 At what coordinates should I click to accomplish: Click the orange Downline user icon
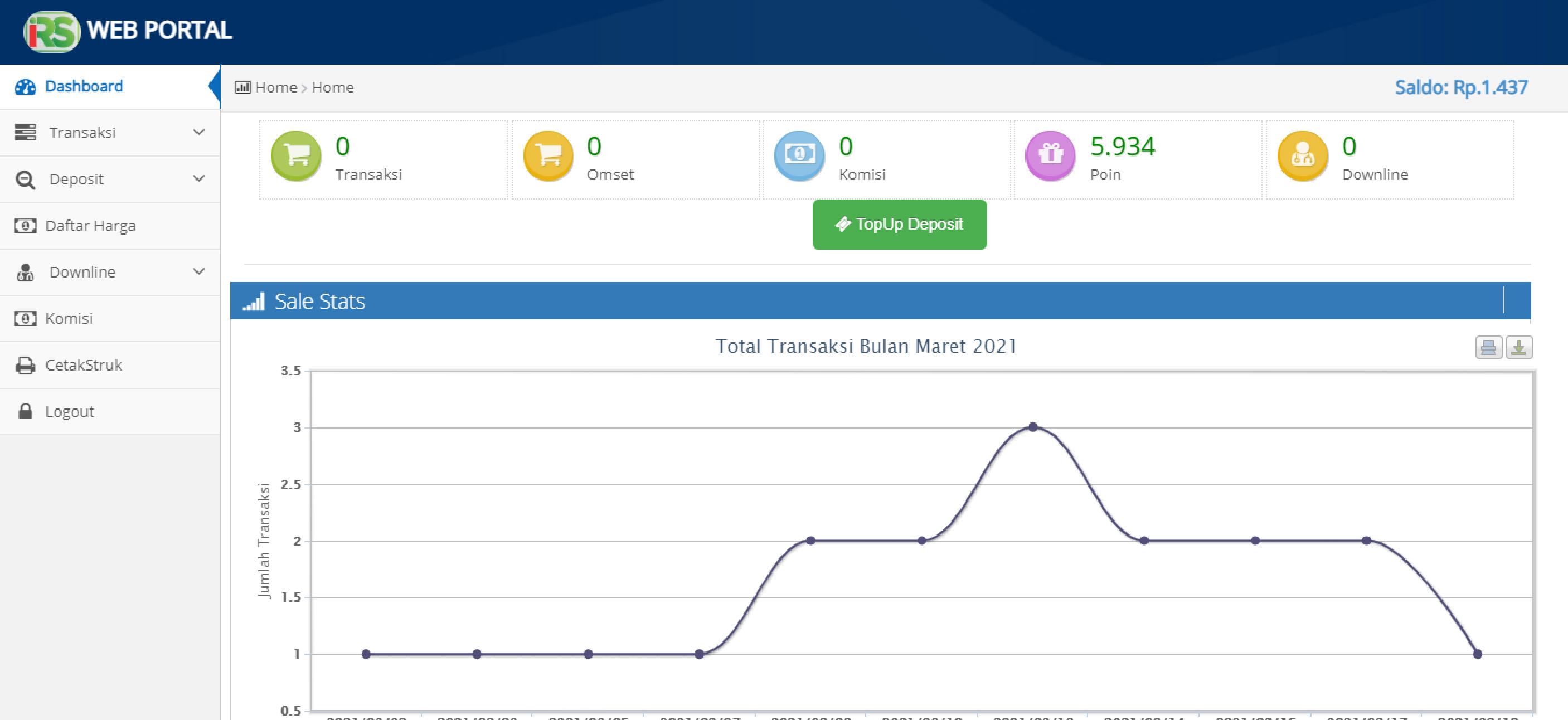point(1303,156)
